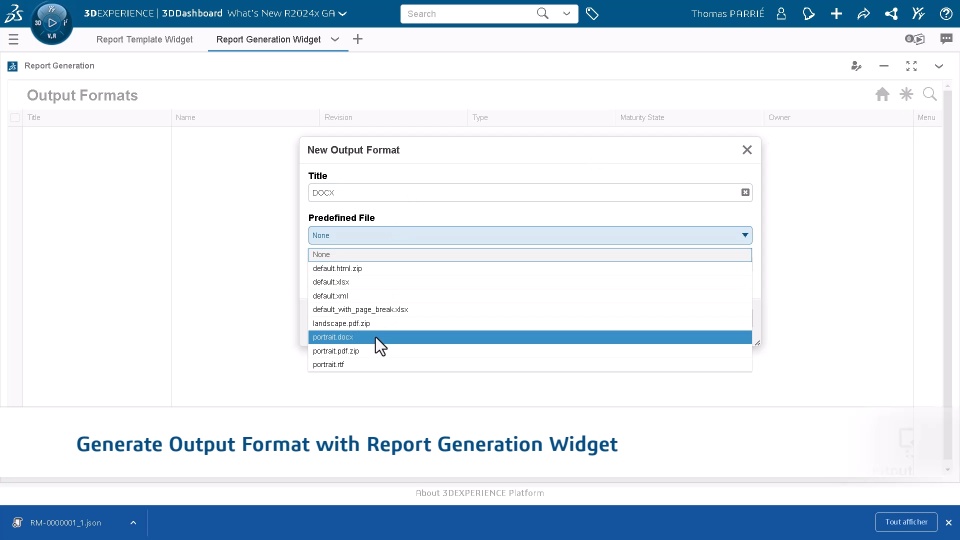The image size is (960, 540).
Task: Open the social network sharing icon
Action: coord(891,13)
